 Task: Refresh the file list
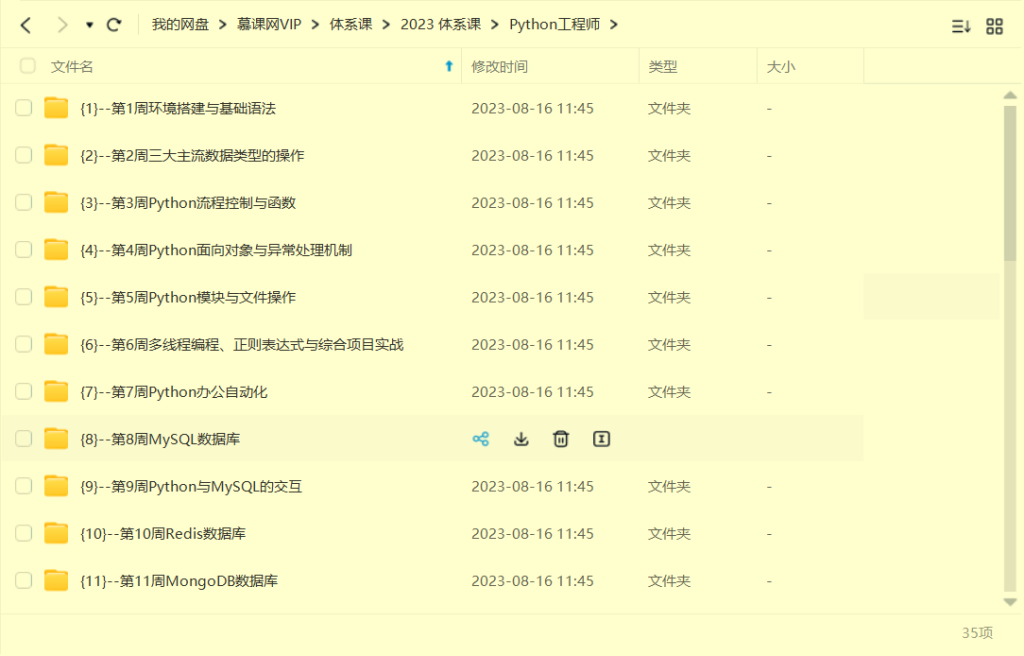pos(114,25)
